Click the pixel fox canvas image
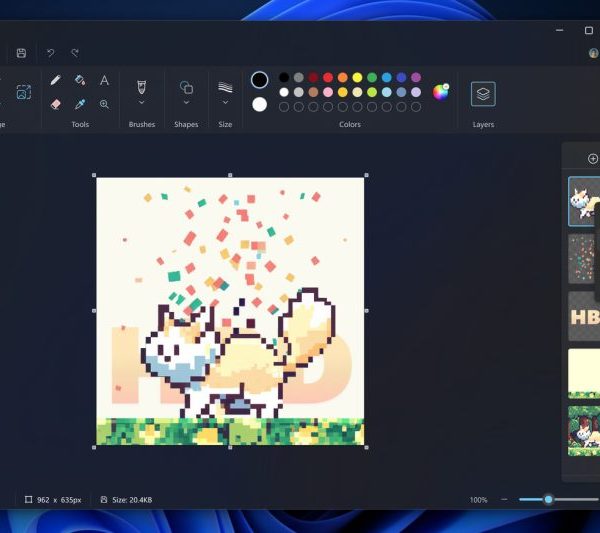Viewport: 600px width, 533px height. (230, 311)
